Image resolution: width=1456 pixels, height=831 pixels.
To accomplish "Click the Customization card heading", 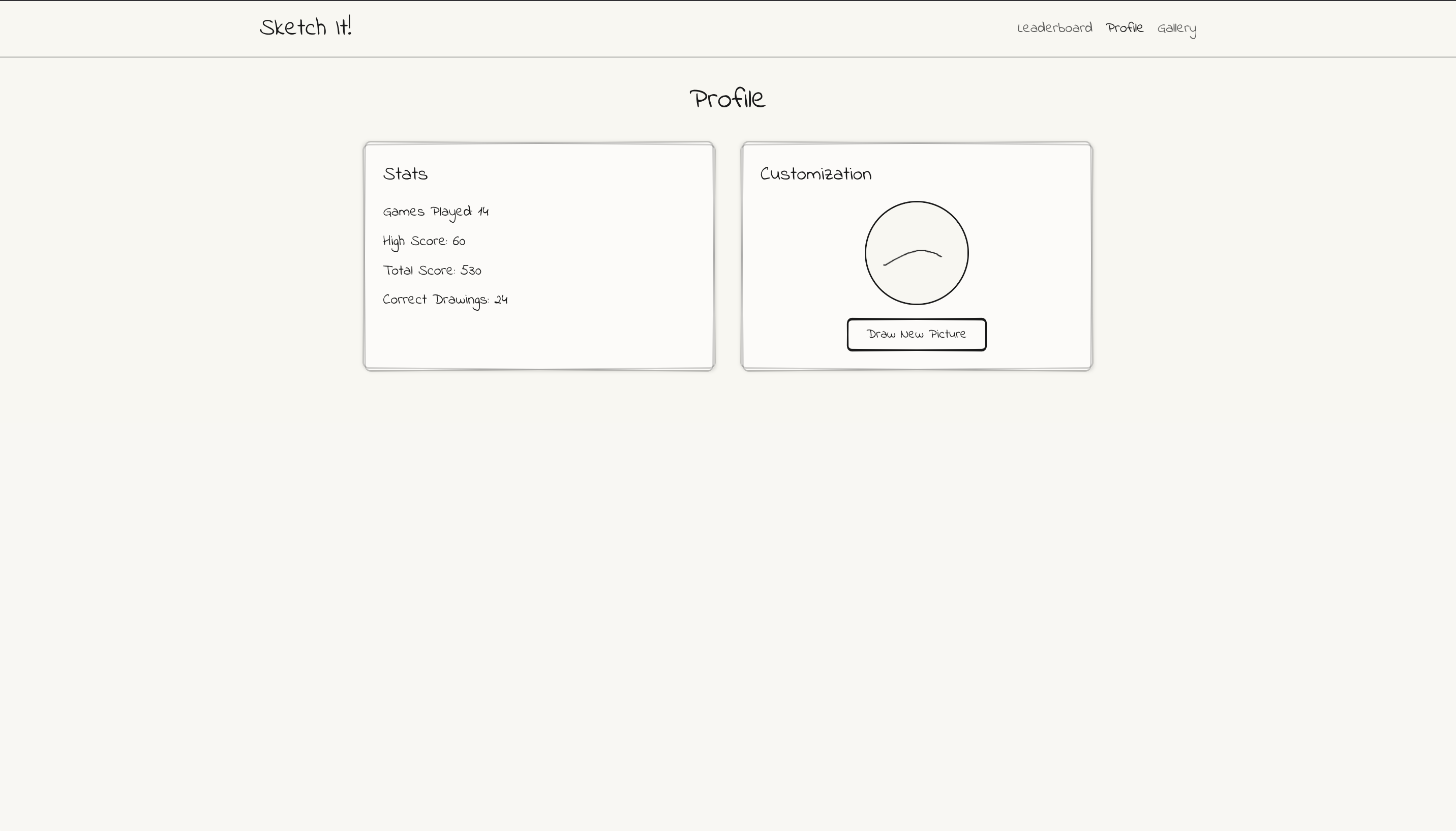I will pos(815,174).
